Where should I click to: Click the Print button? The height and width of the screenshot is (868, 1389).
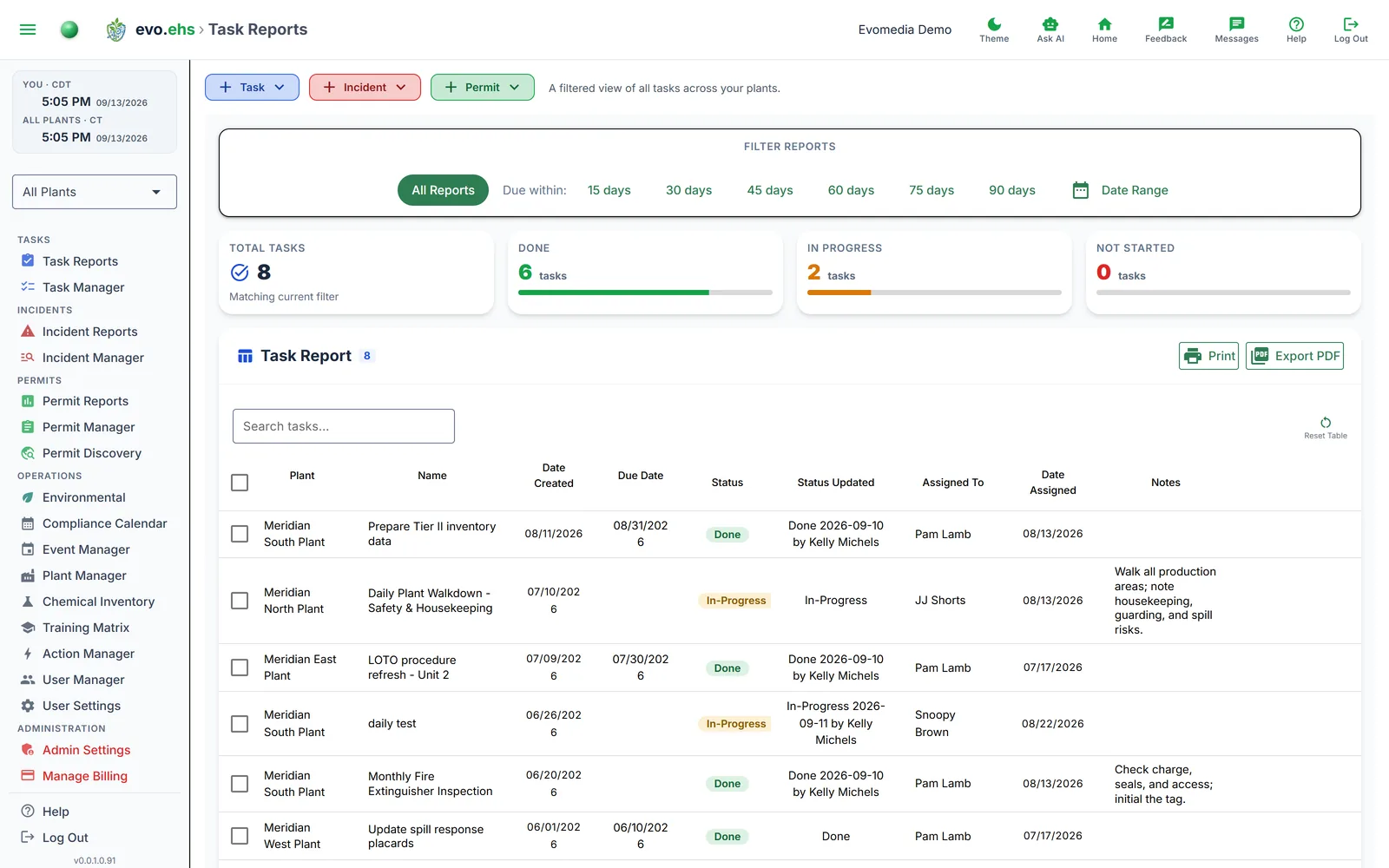click(1208, 356)
